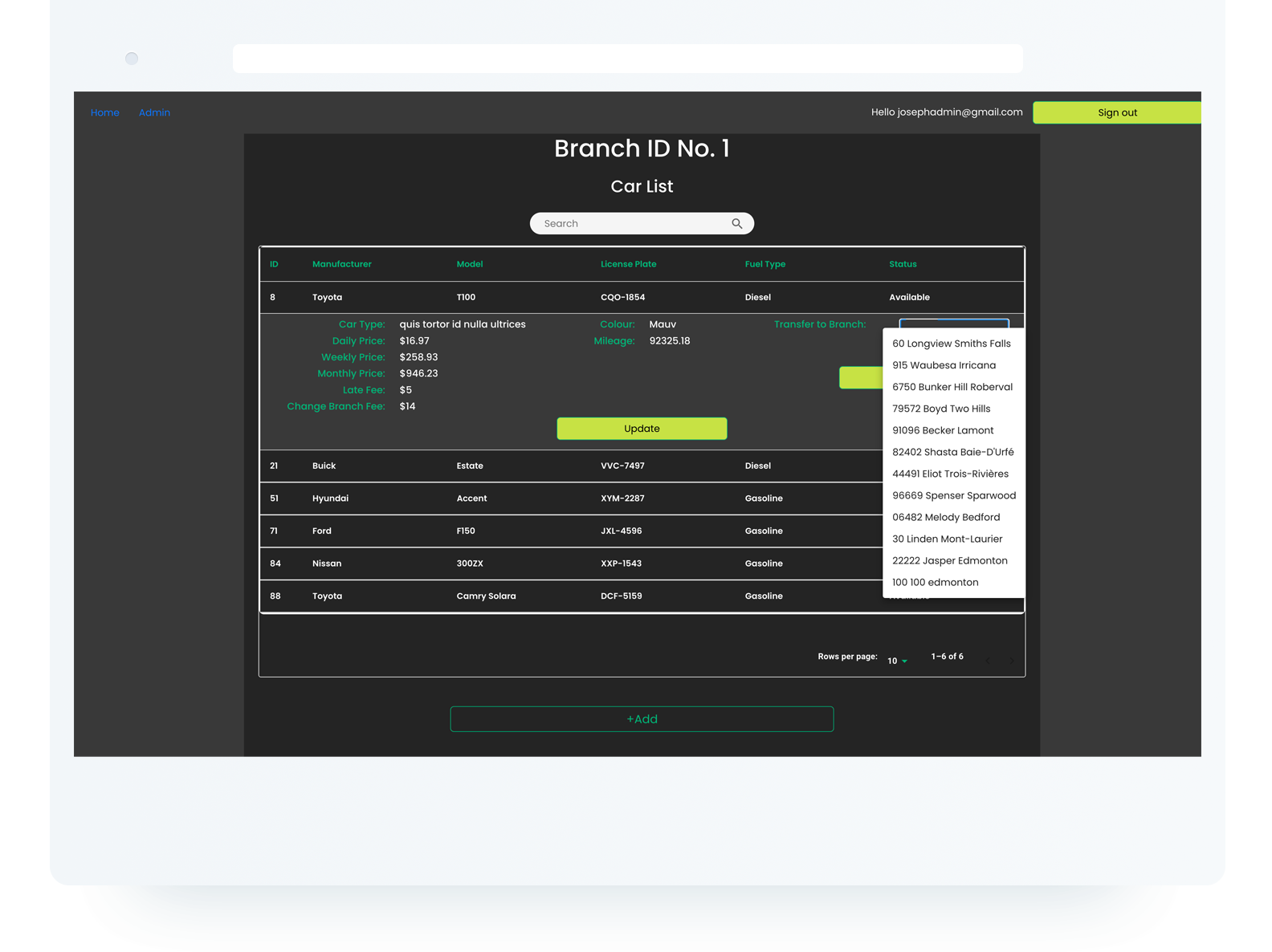Viewport: 1272px width, 952px height.
Task: Select 22222 Jasper Edmonton branch option
Action: point(949,561)
